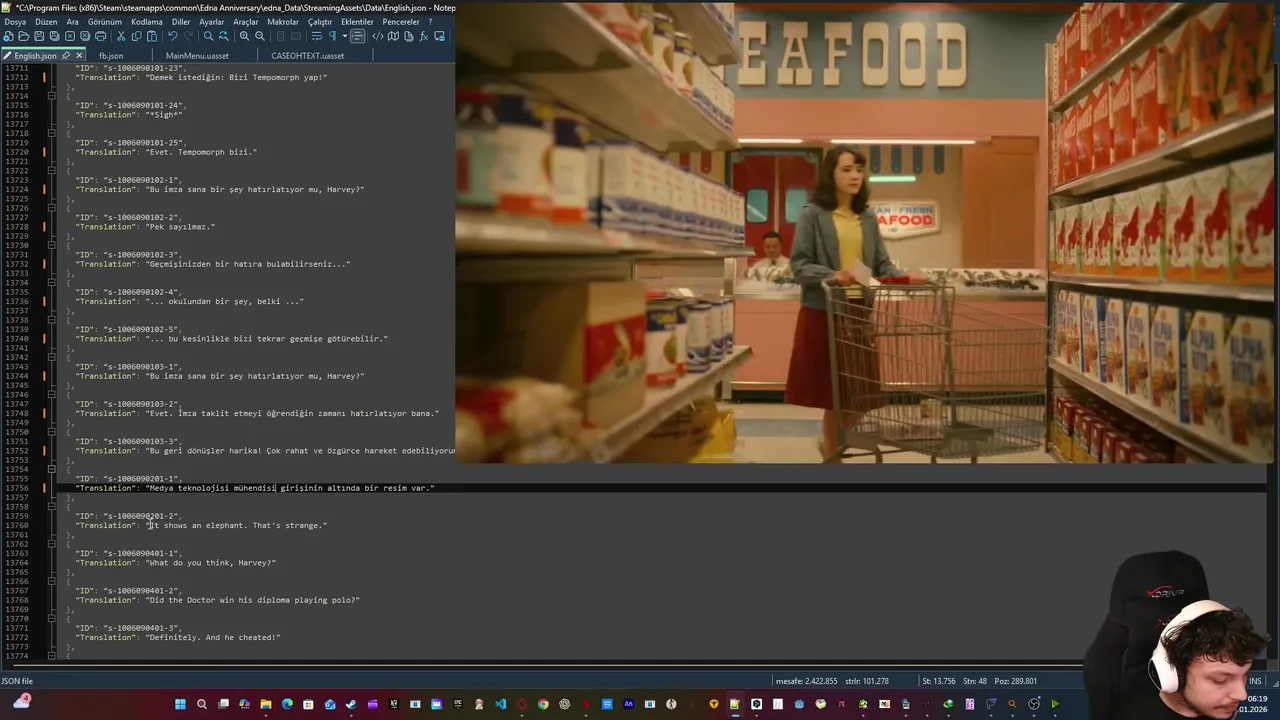This screenshot has height=720, width=1280.
Task: Cut selection with the scissors icon
Action: [121, 36]
